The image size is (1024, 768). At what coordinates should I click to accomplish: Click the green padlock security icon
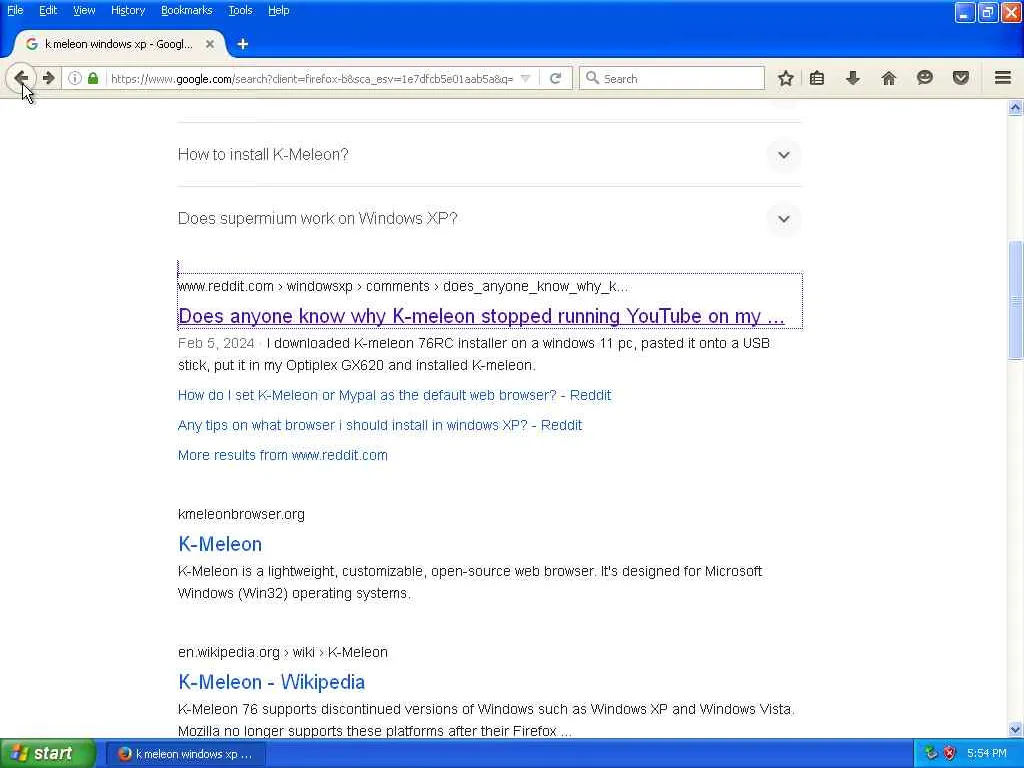click(93, 78)
